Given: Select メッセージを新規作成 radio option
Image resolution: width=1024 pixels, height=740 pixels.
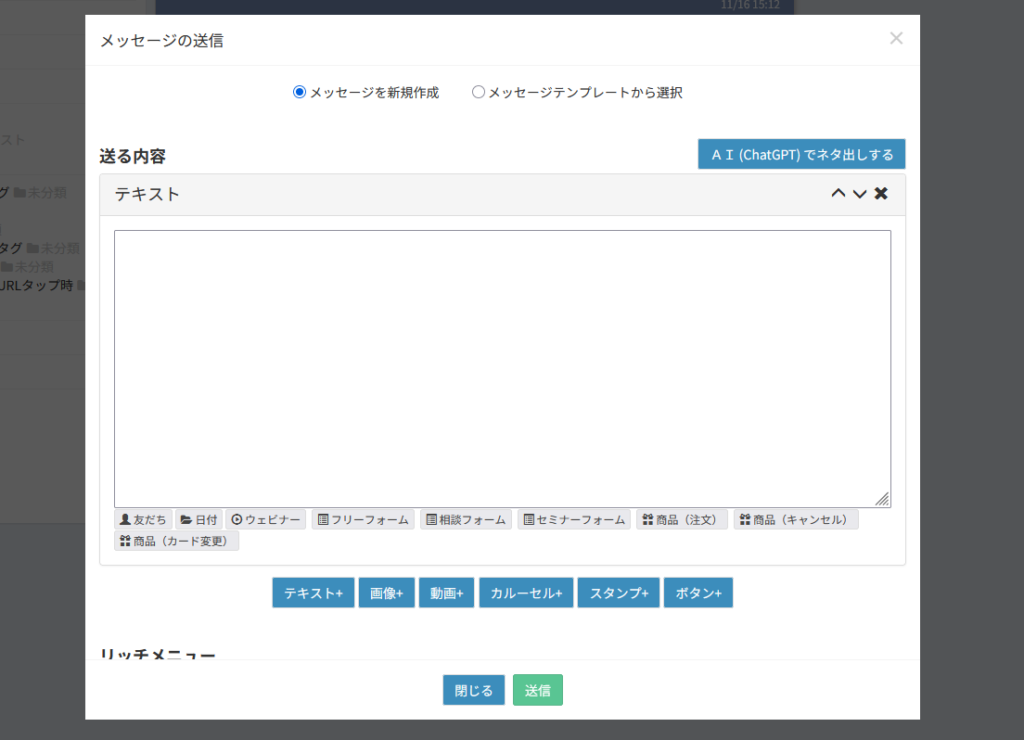Looking at the screenshot, I should click(x=299, y=92).
